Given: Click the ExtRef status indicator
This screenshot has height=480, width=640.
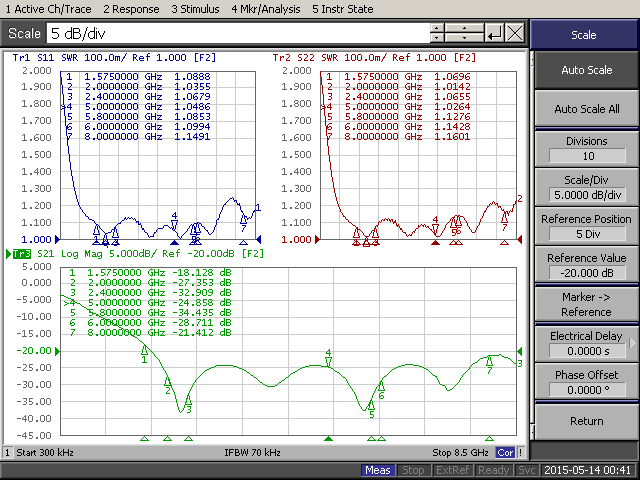Looking at the screenshot, I should click(452, 470).
